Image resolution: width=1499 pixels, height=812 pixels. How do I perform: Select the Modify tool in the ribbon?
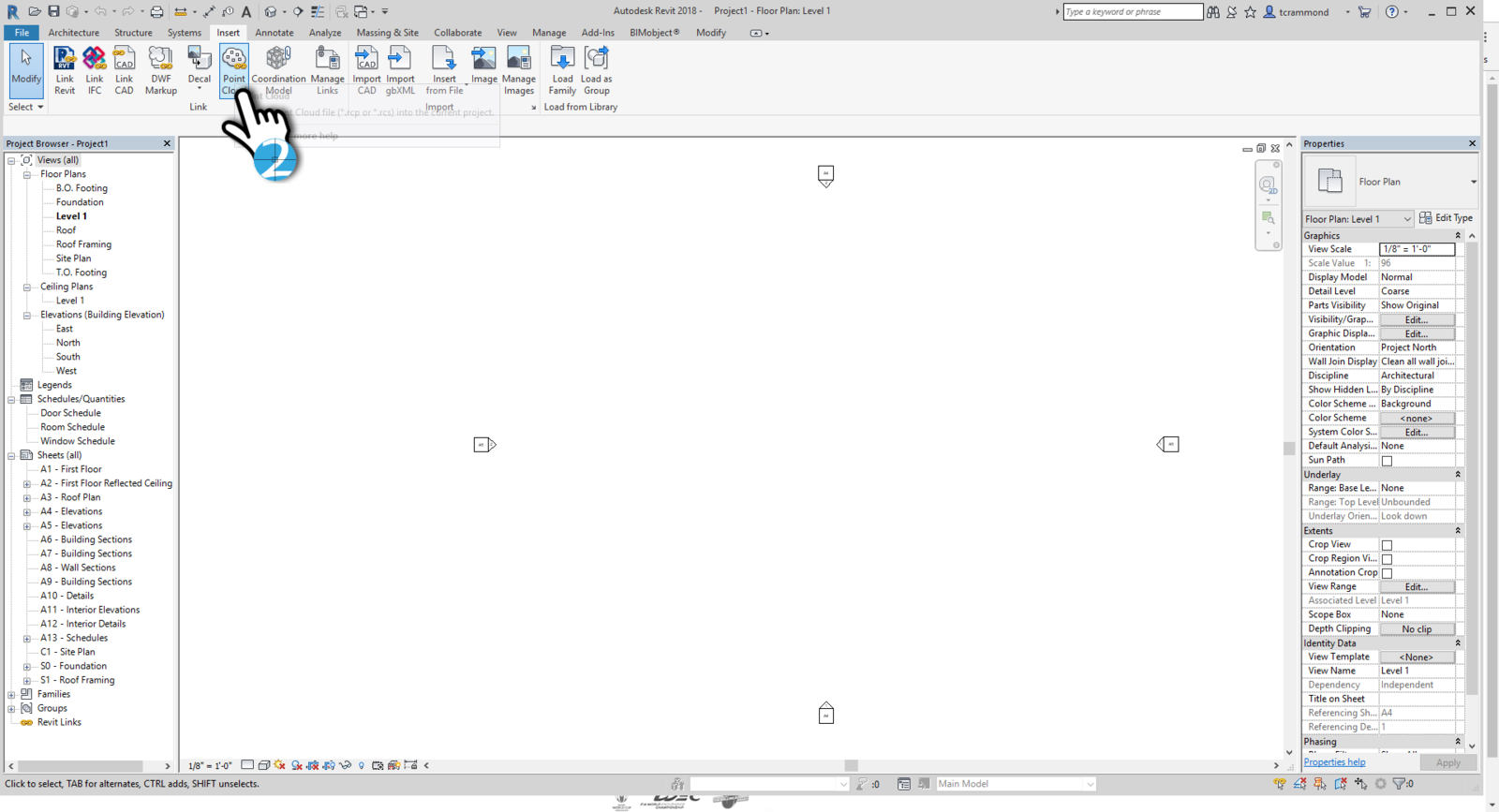pos(26,69)
